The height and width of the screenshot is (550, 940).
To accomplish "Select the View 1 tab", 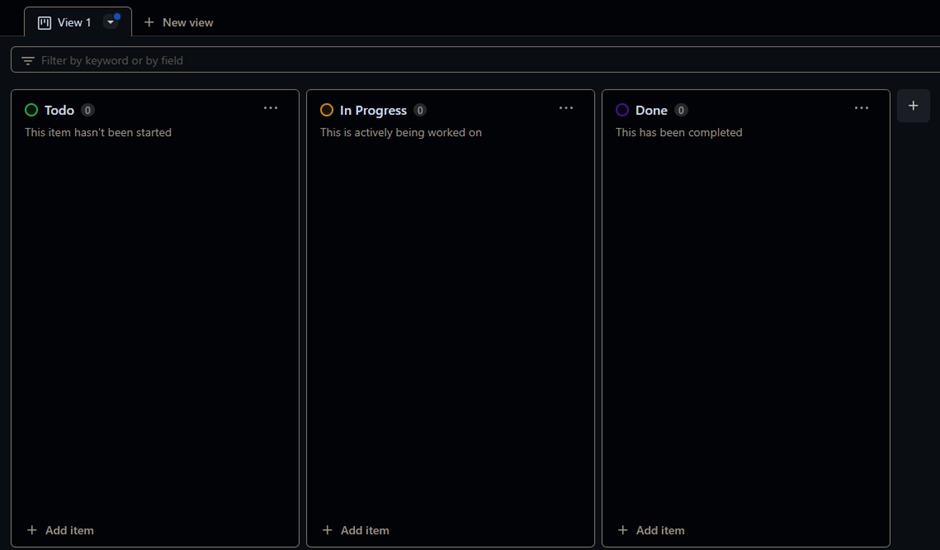I will (74, 22).
